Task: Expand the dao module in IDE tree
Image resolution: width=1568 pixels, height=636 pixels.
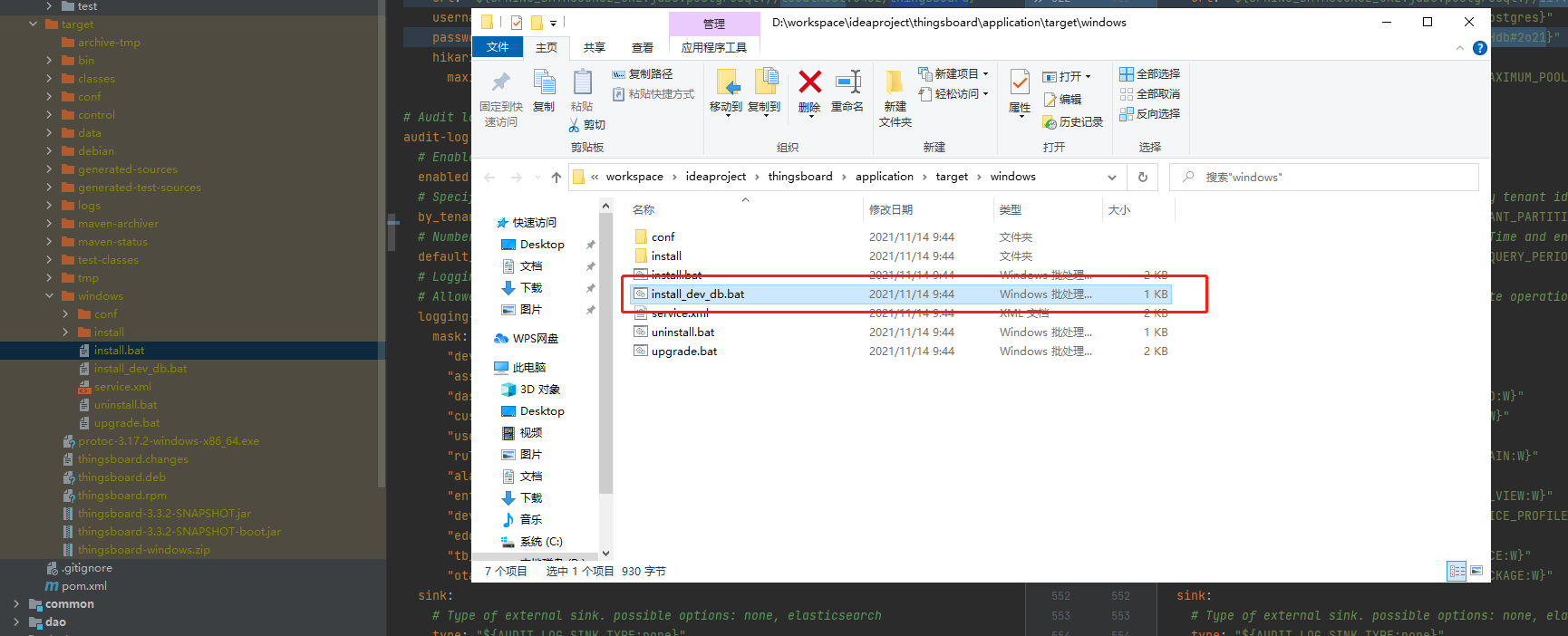Action: (16, 622)
